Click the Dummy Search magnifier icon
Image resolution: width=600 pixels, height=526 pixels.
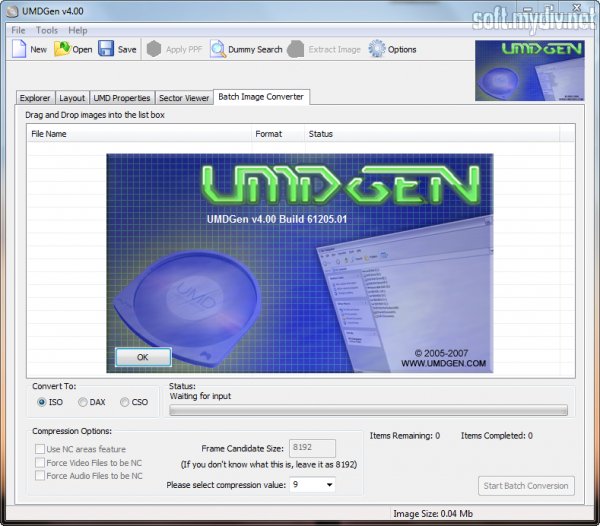coord(218,49)
